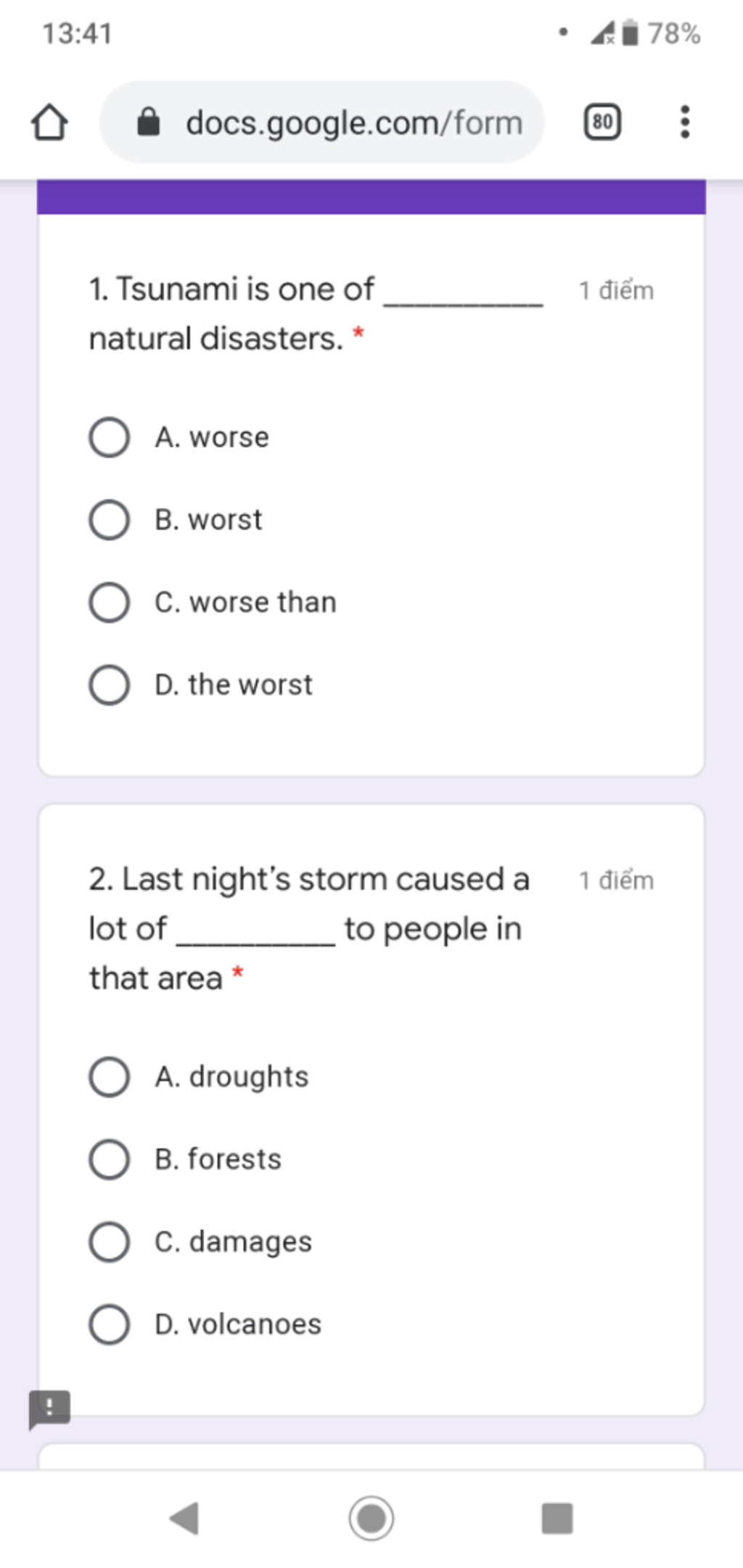Tap the Android back navigation button
743x1568 pixels.
pyautogui.click(x=184, y=1518)
